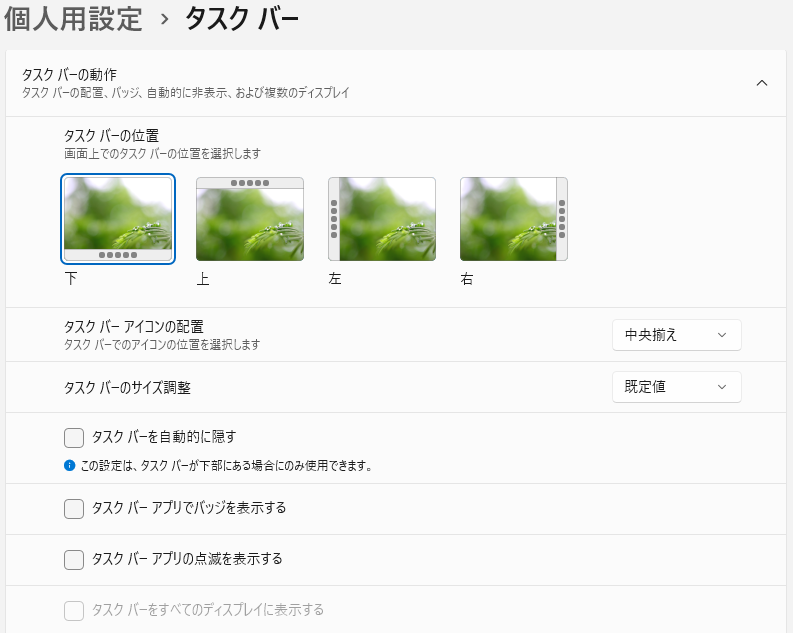Click the この設定は、タスク バーが下部にある場合 note text
Screen dimensions: 793x633
pos(227,466)
